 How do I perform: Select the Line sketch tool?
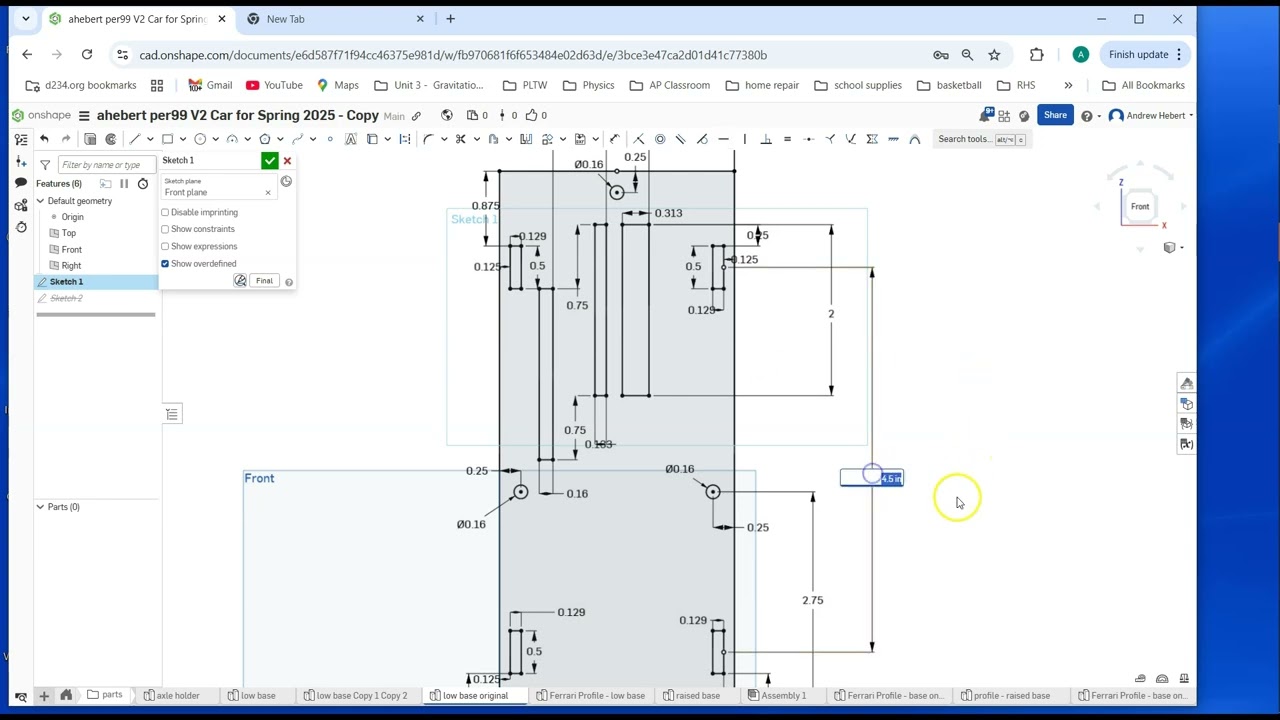[134, 139]
